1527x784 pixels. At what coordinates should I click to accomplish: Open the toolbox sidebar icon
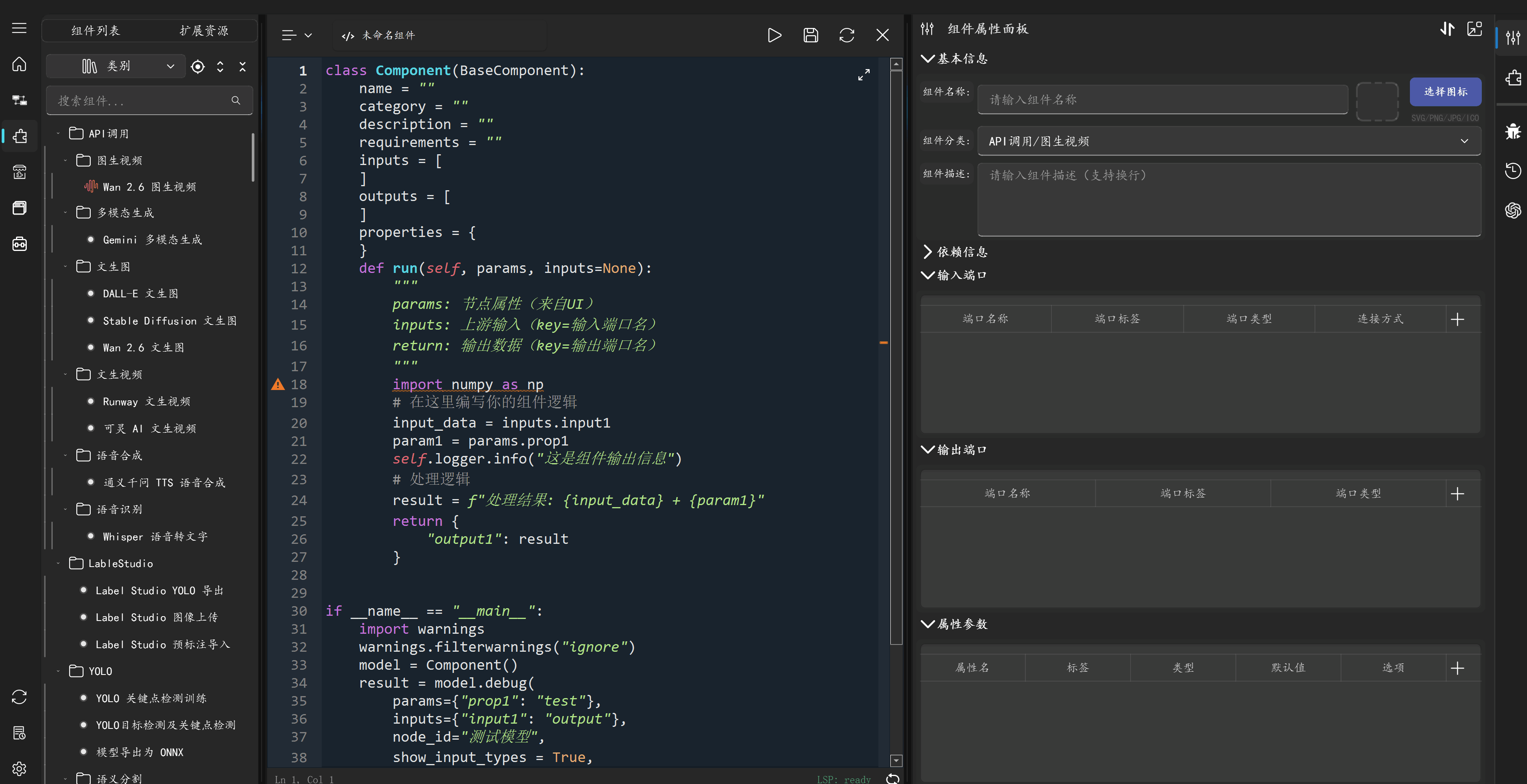(20, 244)
